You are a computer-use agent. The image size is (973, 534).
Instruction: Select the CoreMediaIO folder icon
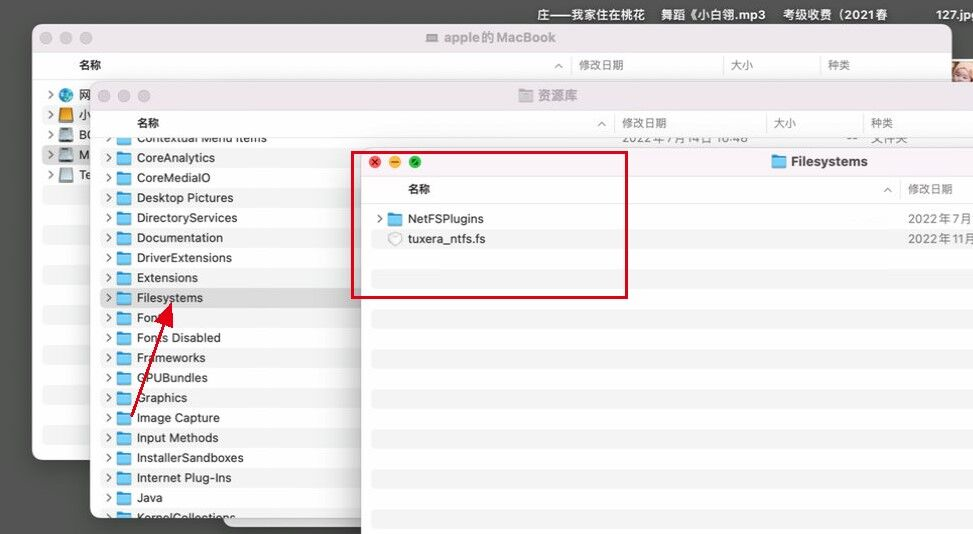pos(124,178)
